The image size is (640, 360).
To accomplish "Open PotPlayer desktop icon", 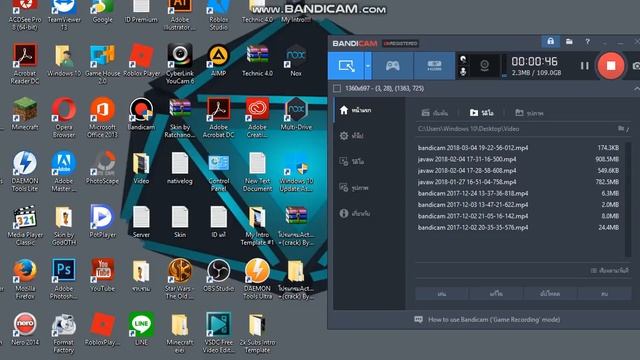I will 102,222.
